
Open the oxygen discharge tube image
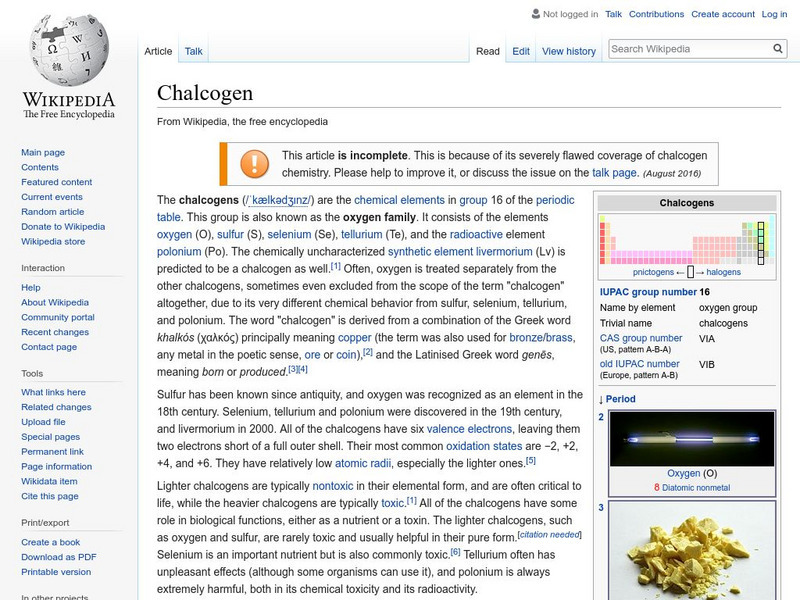692,438
